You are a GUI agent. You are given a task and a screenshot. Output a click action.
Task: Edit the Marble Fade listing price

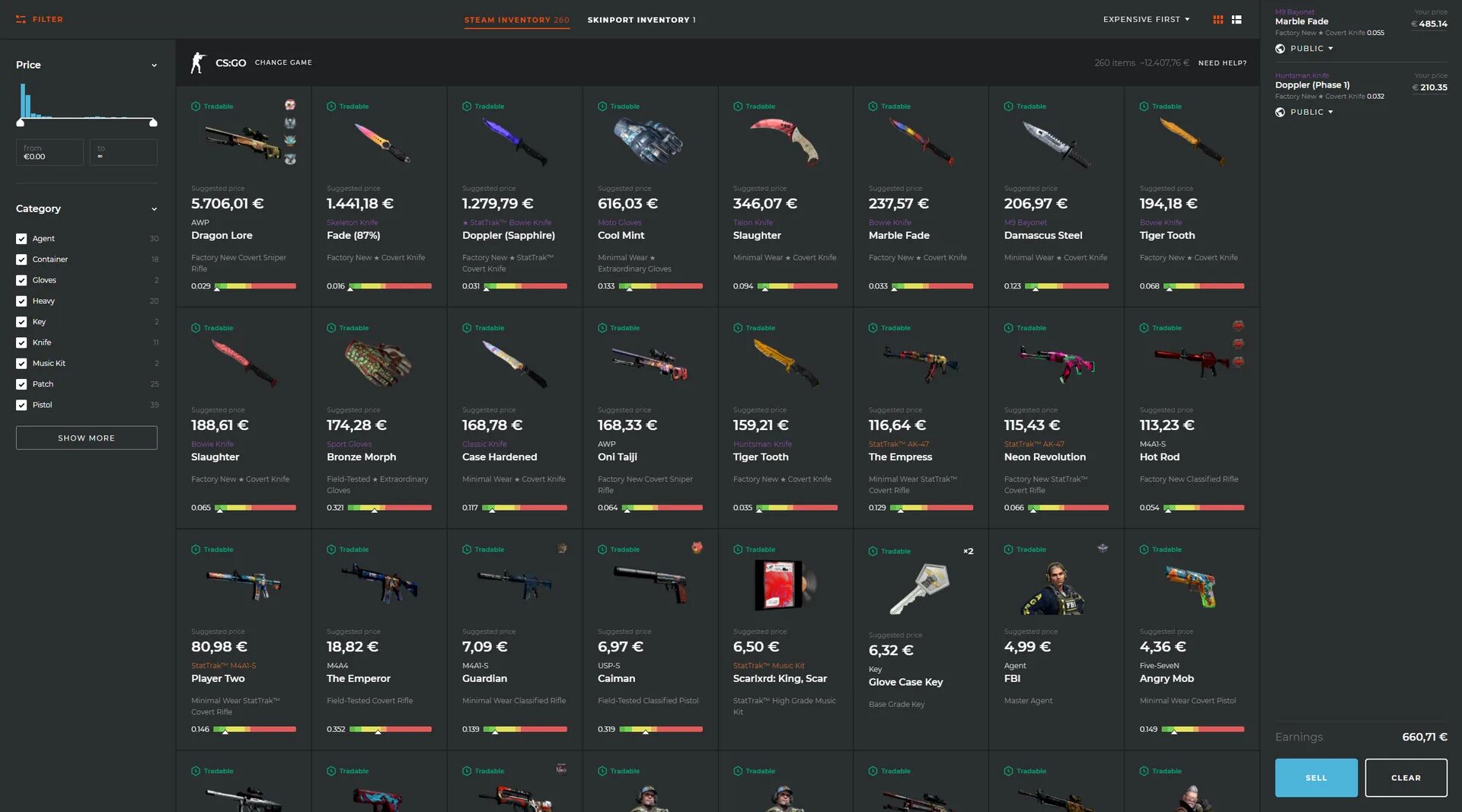[1429, 24]
